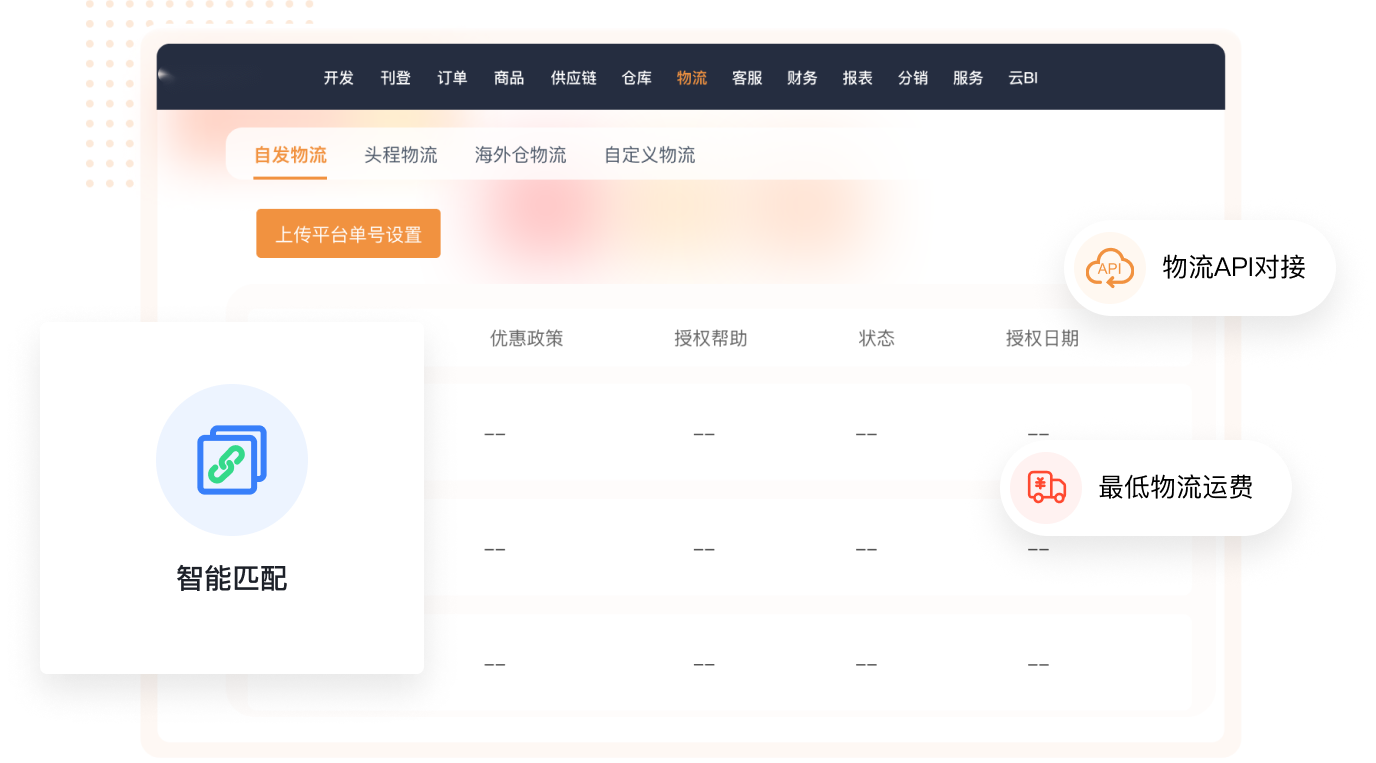Switch to the 头程物流 tab
1376x763 pixels.
pos(400,155)
